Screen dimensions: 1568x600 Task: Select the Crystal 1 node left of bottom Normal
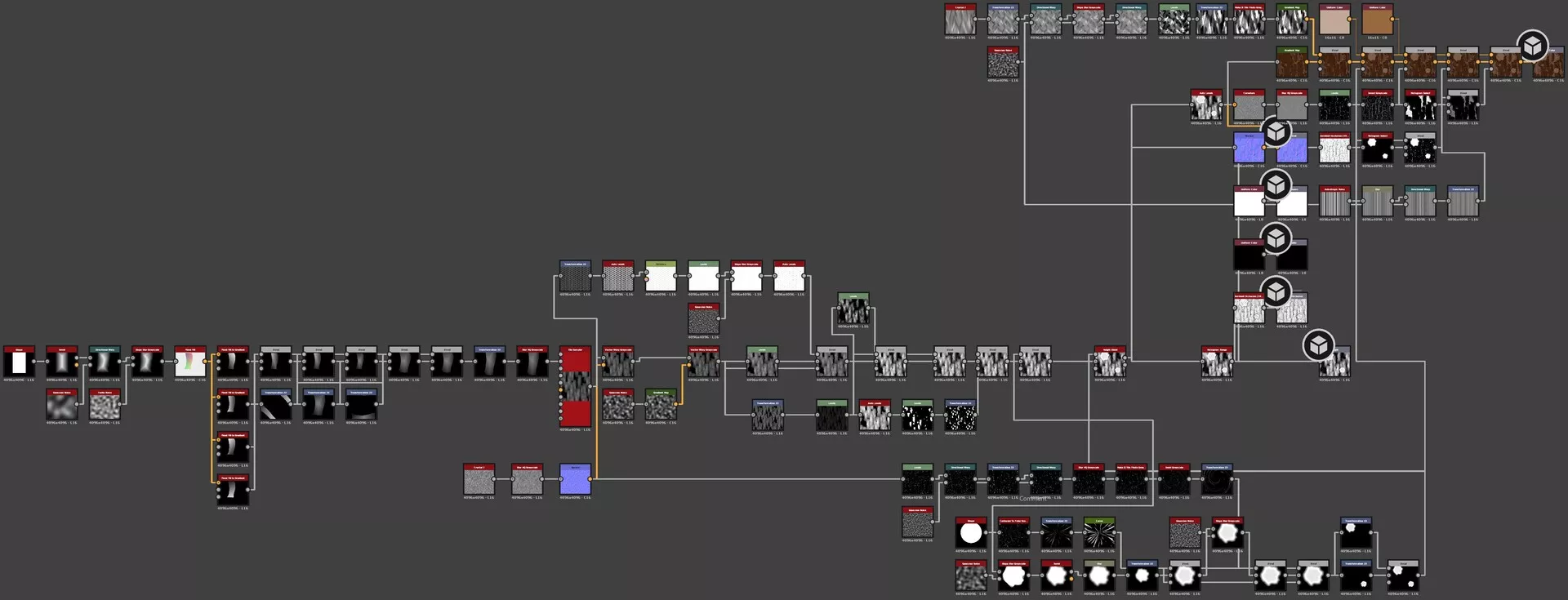[479, 480]
